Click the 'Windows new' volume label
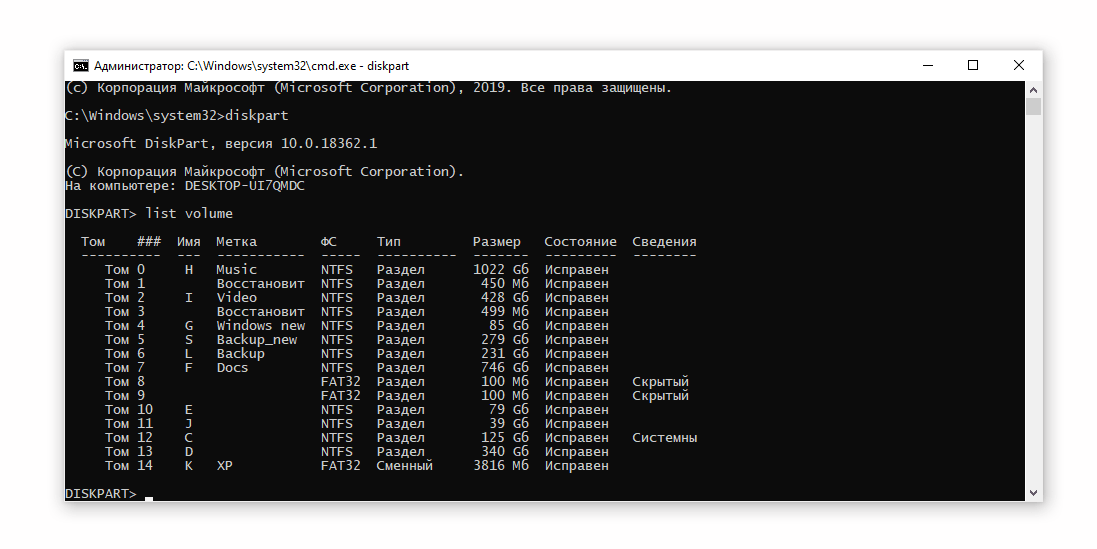This screenshot has height=549, width=1097. (261, 325)
